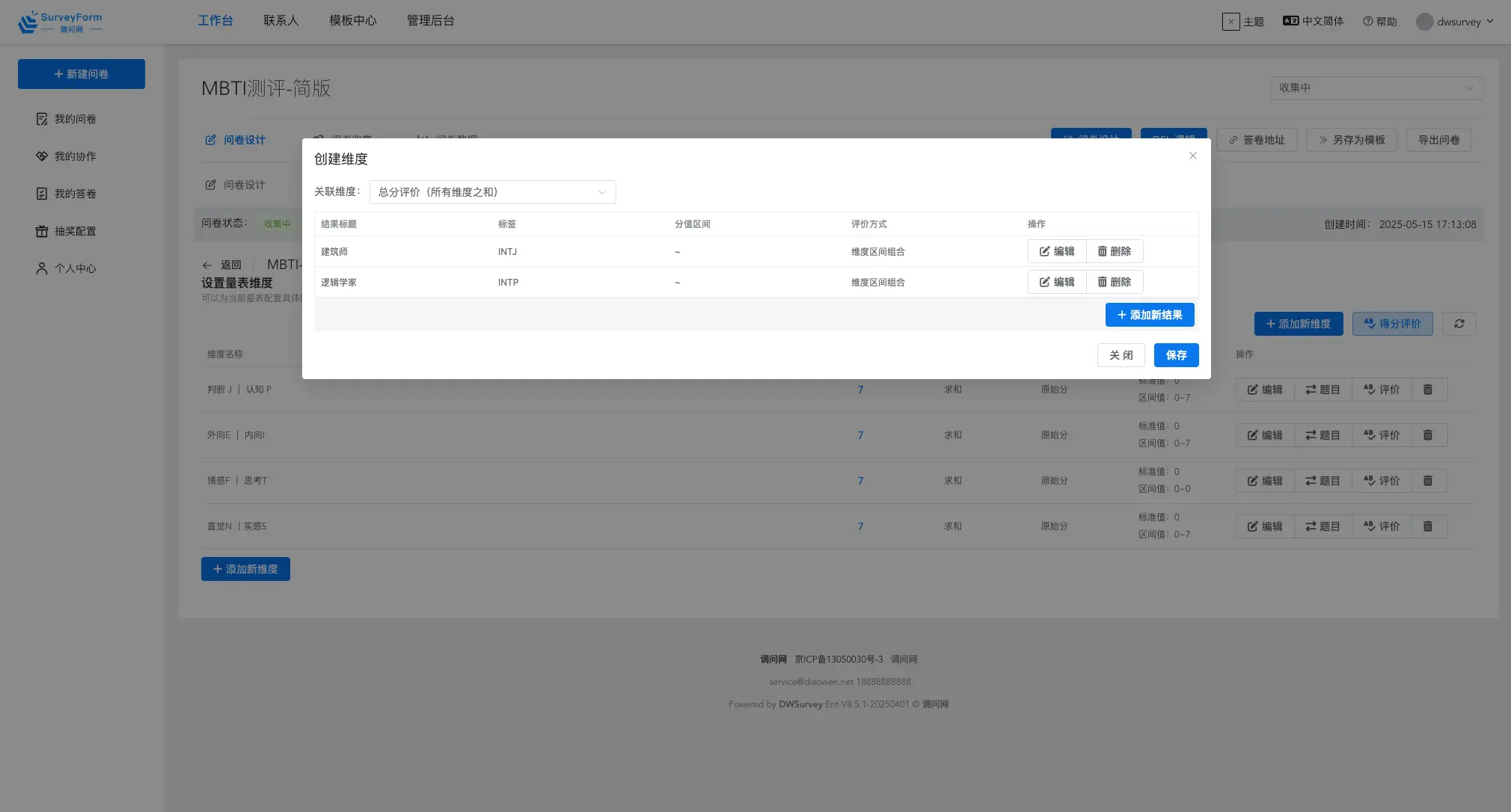Close the 创建维度 dialog with X
1511x812 pixels.
coord(1193,156)
